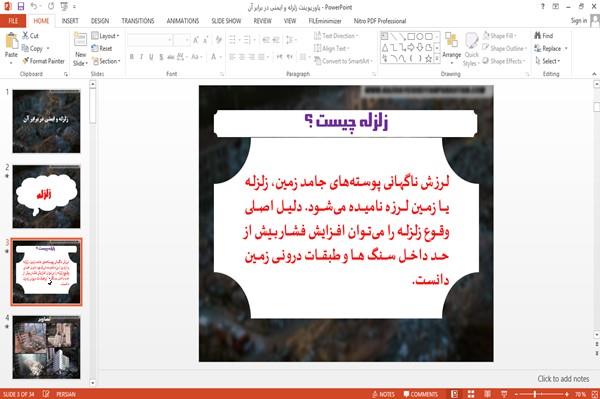600x399 pixels.
Task: Open the Copy options arrow
Action: pyautogui.click(x=48, y=49)
